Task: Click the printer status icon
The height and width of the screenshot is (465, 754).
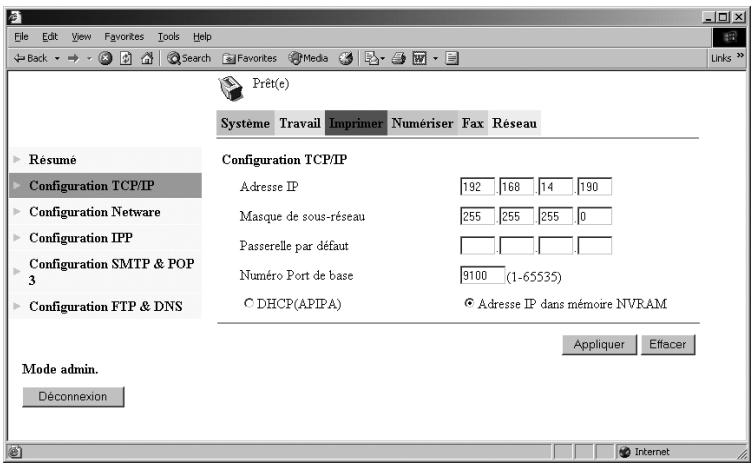Action: click(x=231, y=88)
